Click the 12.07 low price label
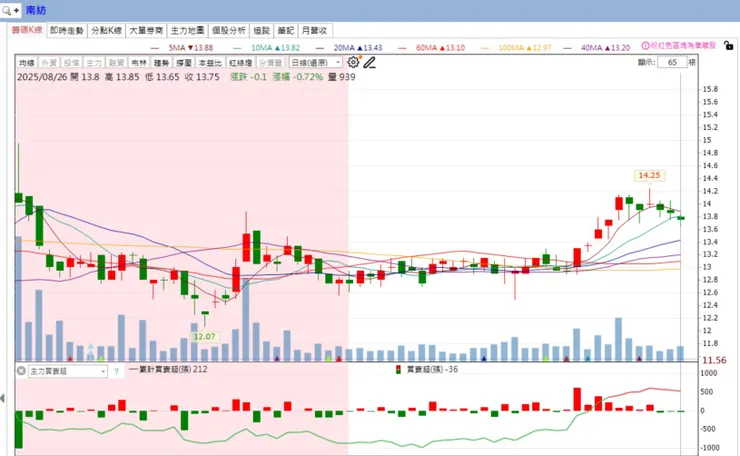 pos(204,337)
